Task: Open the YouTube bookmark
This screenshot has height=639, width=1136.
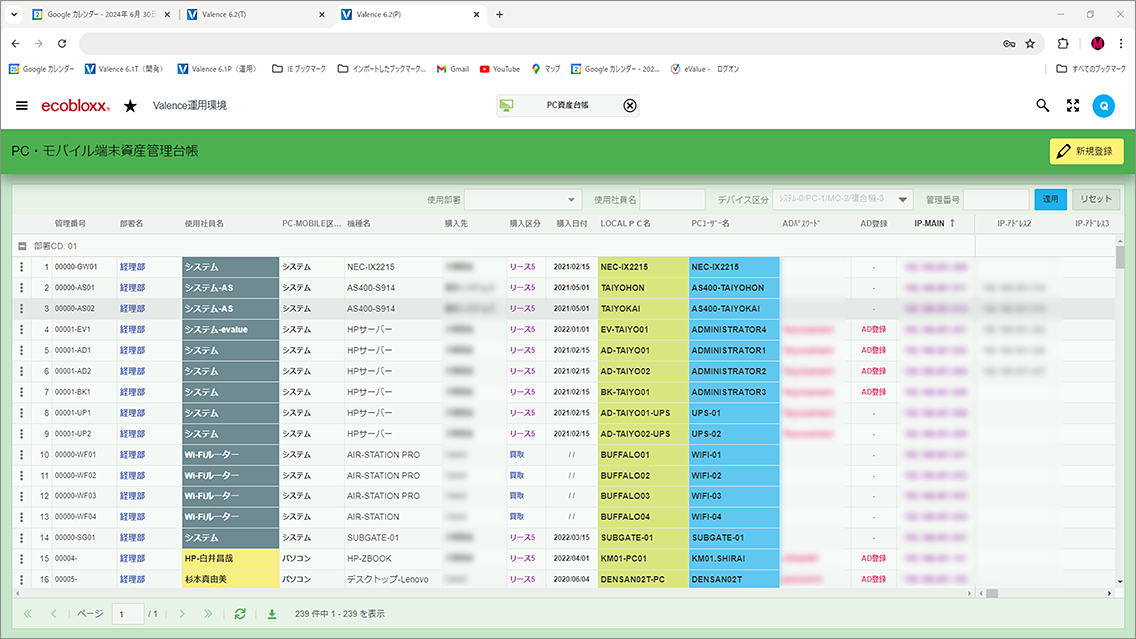Action: coord(500,69)
